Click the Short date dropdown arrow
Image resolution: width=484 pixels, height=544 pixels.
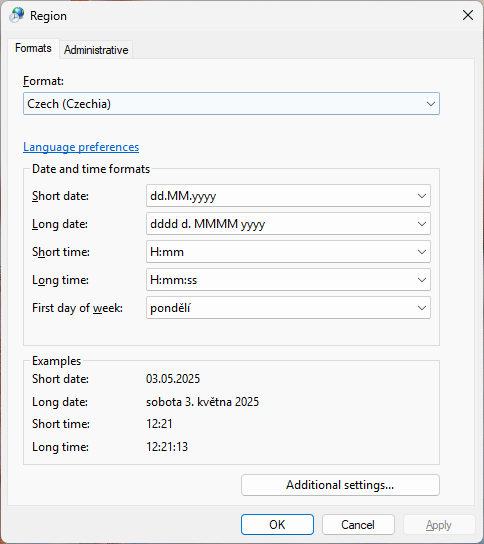tap(422, 196)
